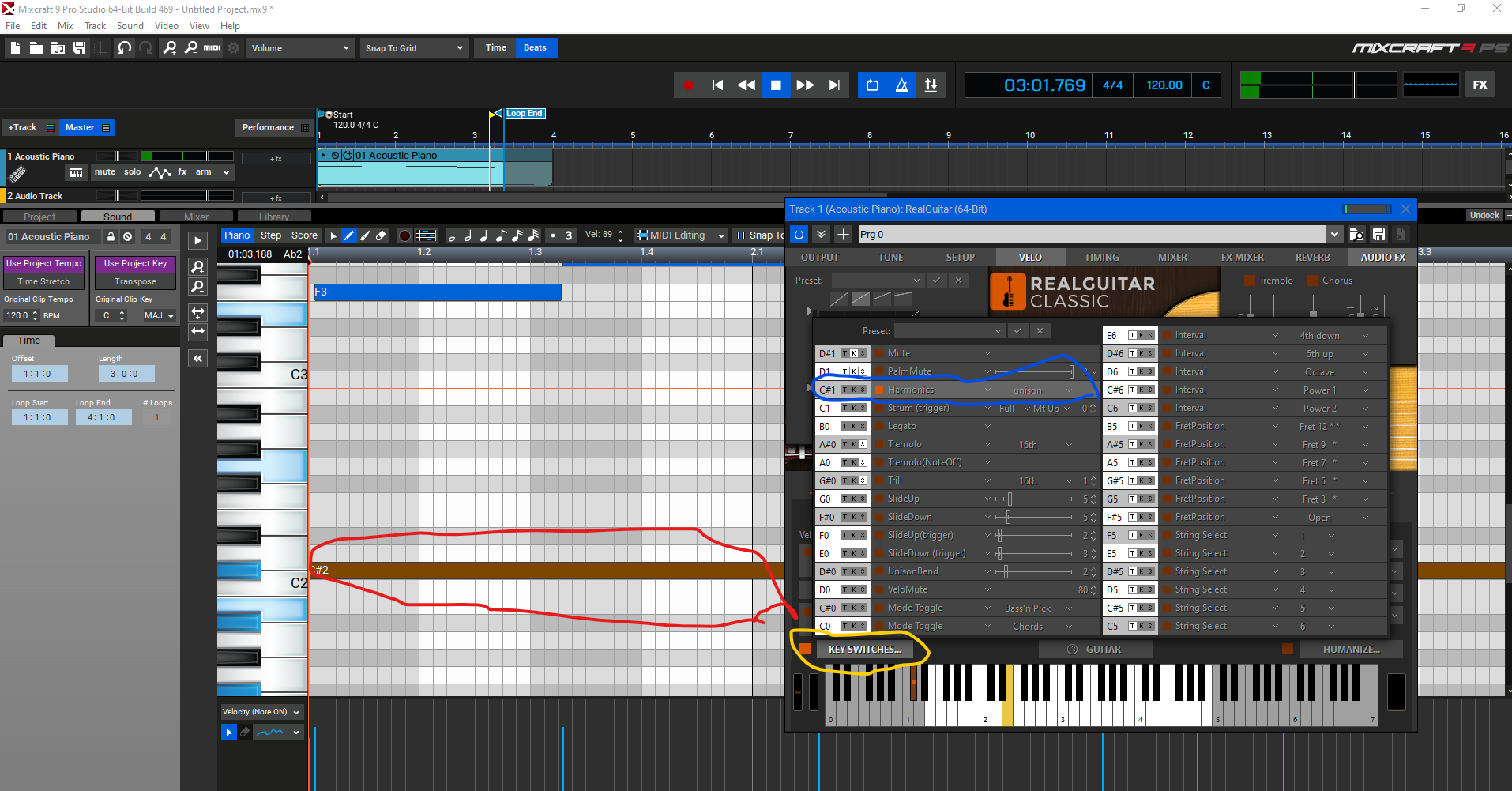Stop playback with square stop button
The width and height of the screenshot is (1512, 791).
776,85
